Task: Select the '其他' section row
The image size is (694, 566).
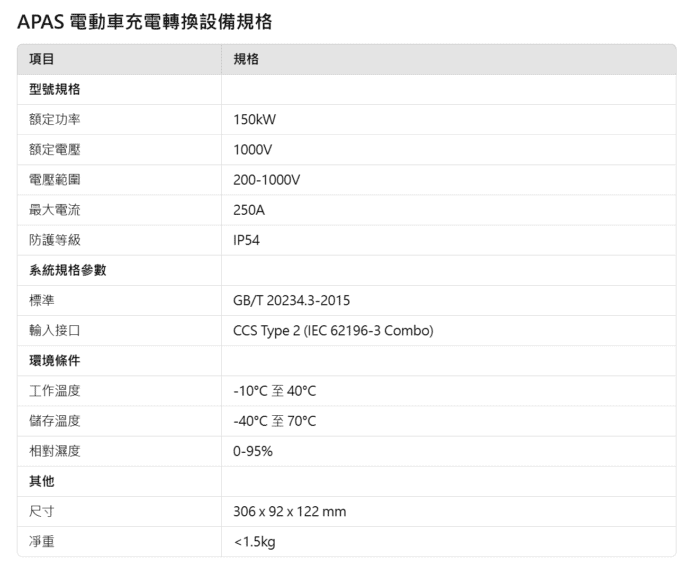Action: pos(42,481)
